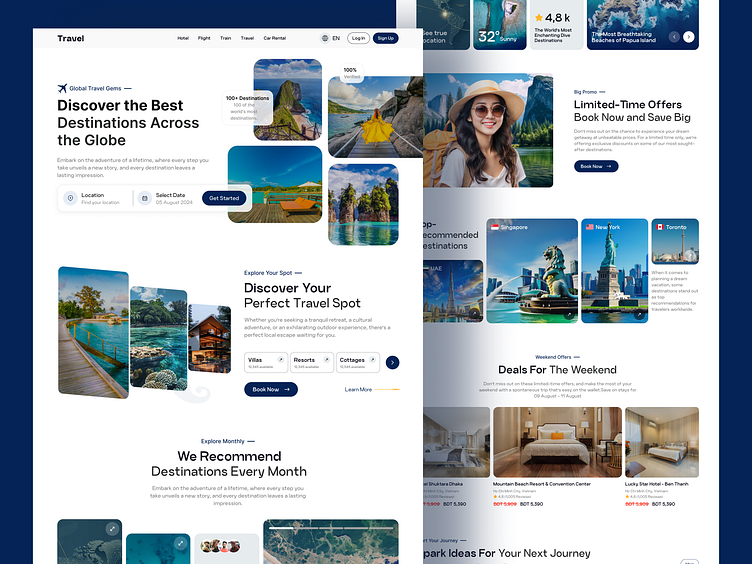Open the Hotel menu item
This screenshot has height=564, width=752.
pyautogui.click(x=183, y=38)
